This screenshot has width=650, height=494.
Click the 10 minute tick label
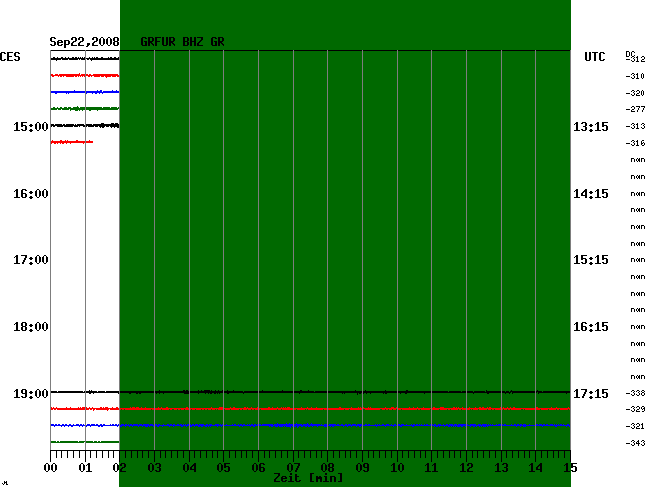tap(397, 468)
